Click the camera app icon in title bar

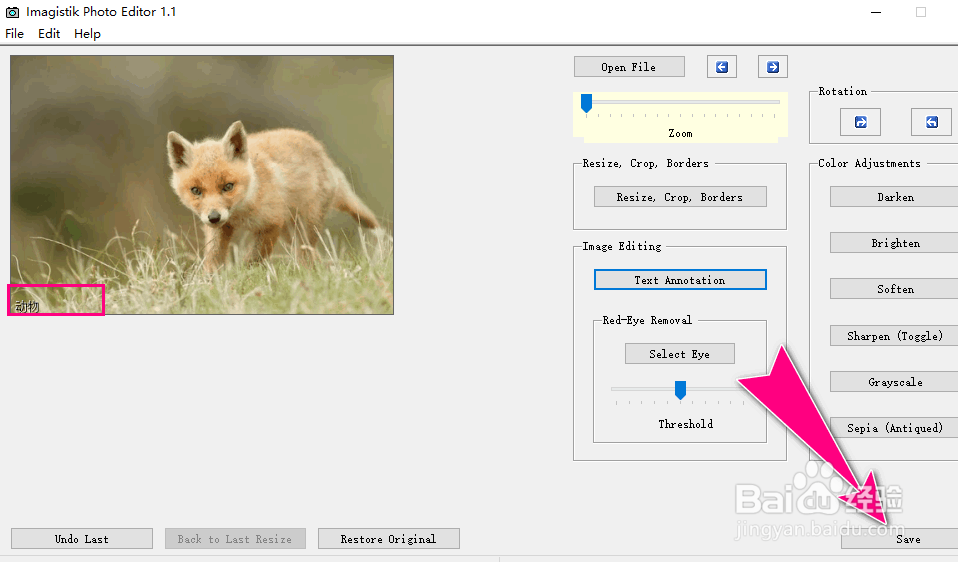click(x=13, y=12)
